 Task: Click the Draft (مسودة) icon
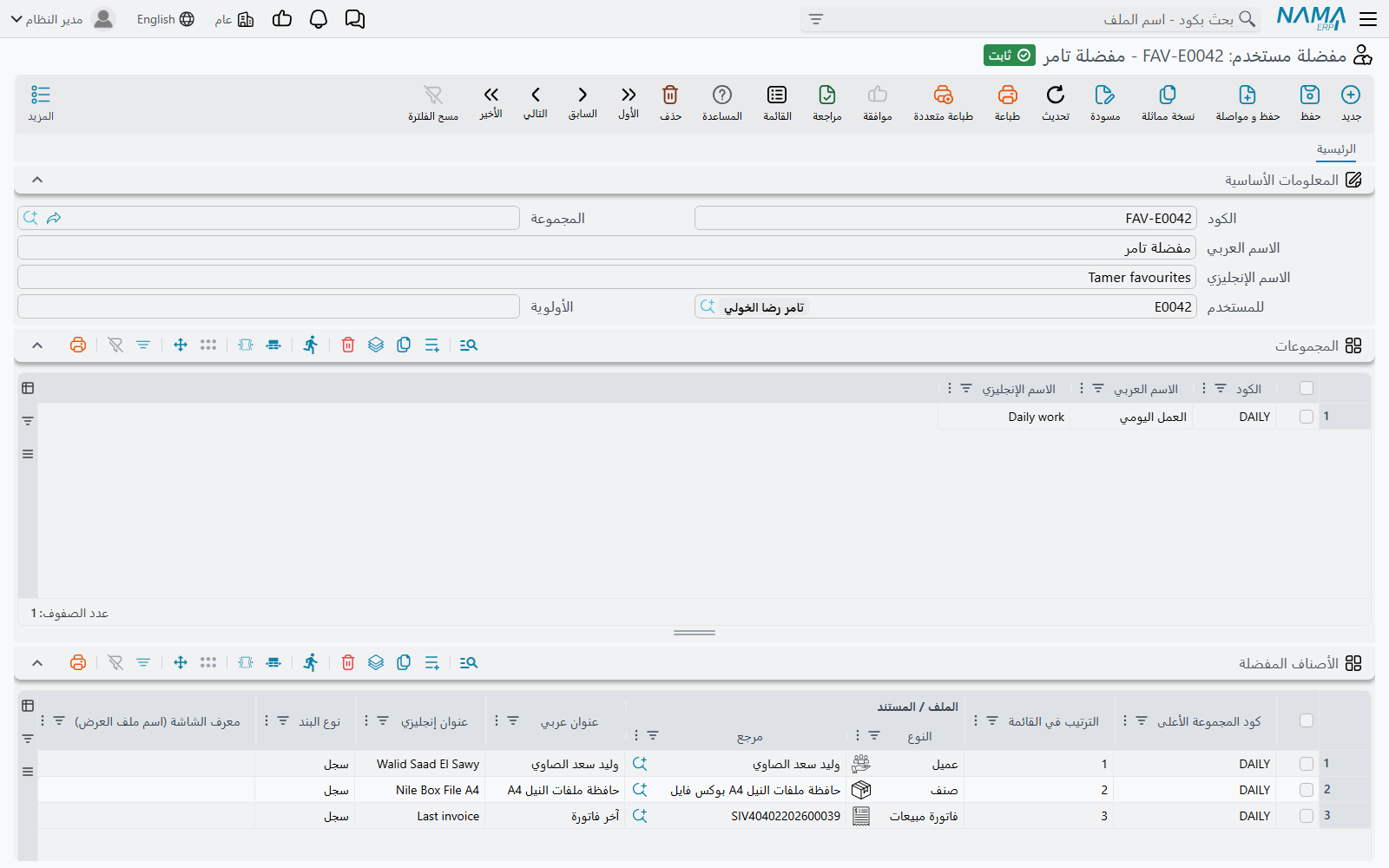(x=1105, y=95)
